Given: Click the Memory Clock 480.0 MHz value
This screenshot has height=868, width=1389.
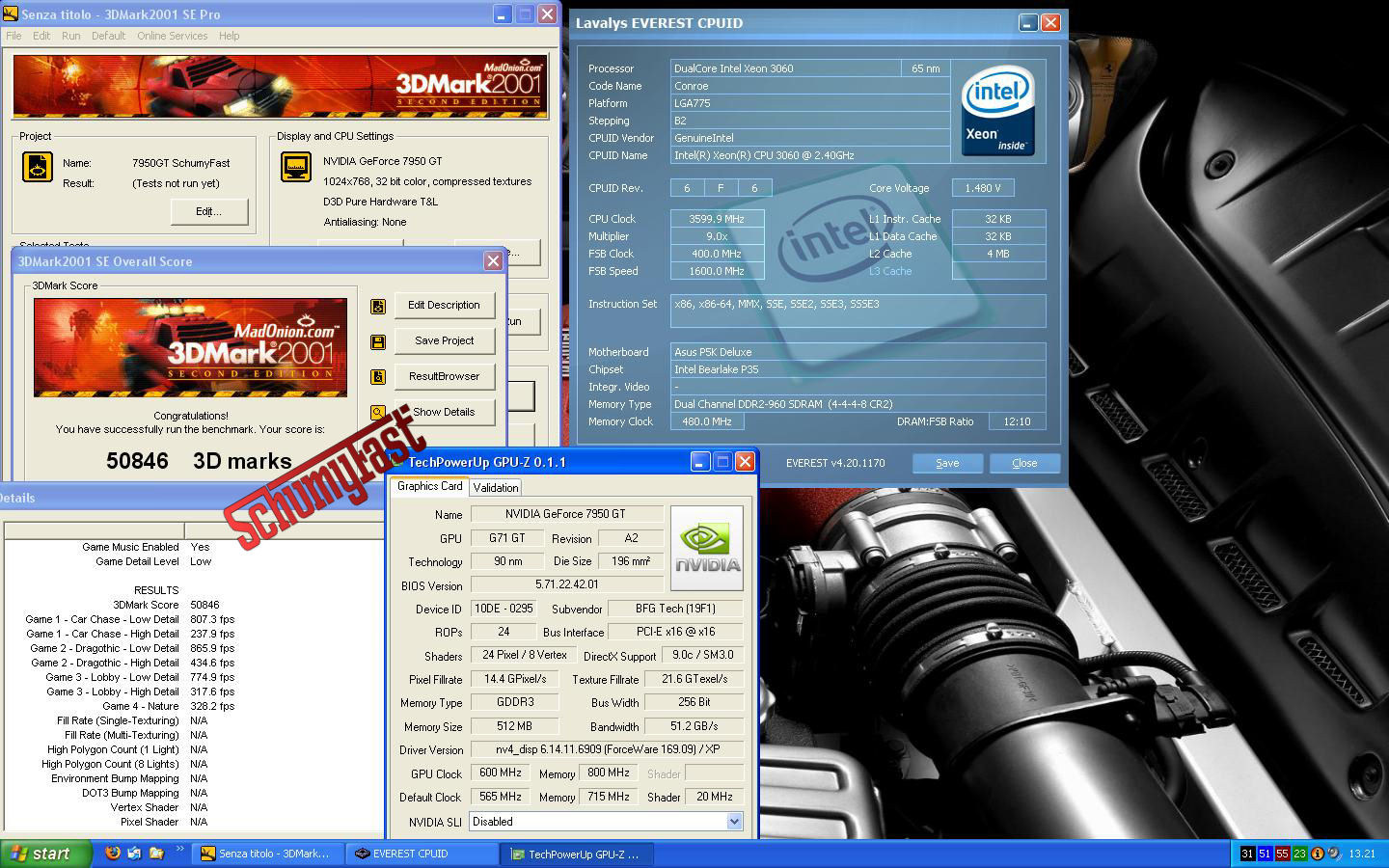Looking at the screenshot, I should (707, 421).
